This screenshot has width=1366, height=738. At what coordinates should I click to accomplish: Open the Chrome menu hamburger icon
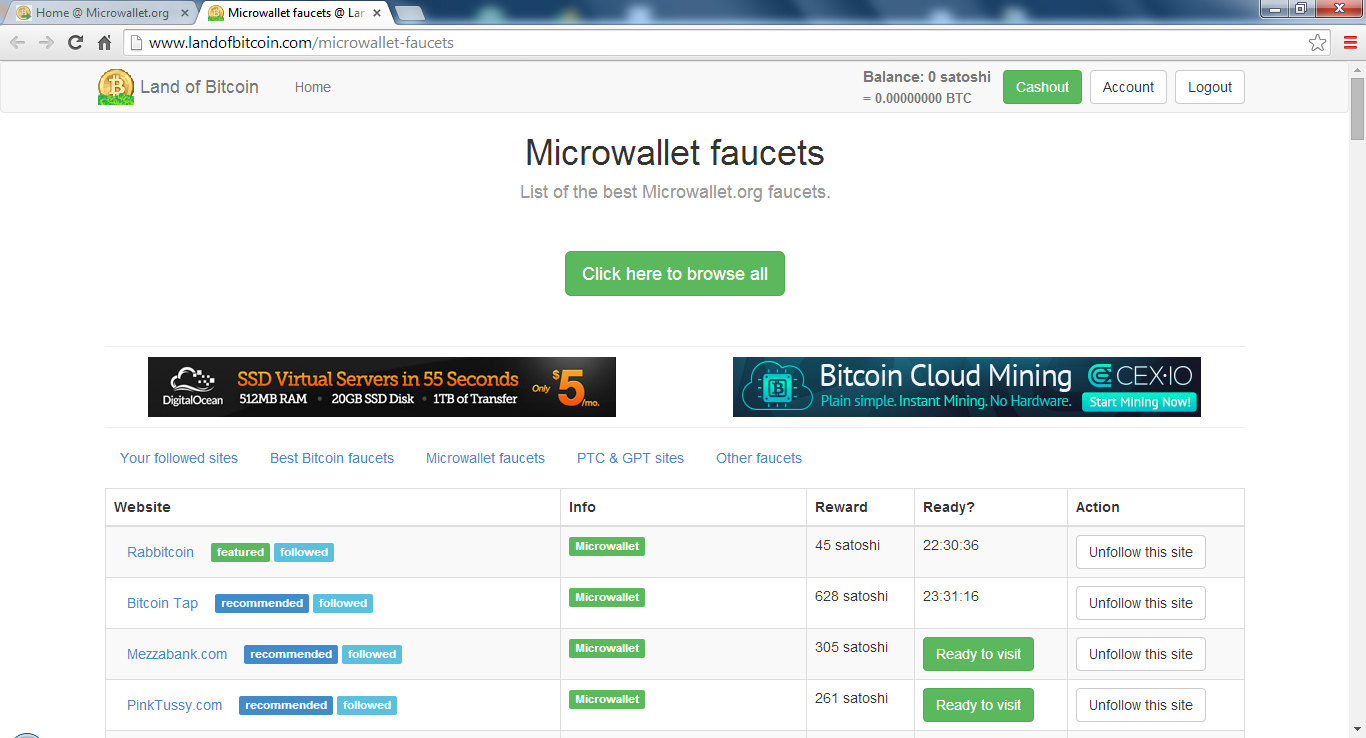tap(1350, 43)
